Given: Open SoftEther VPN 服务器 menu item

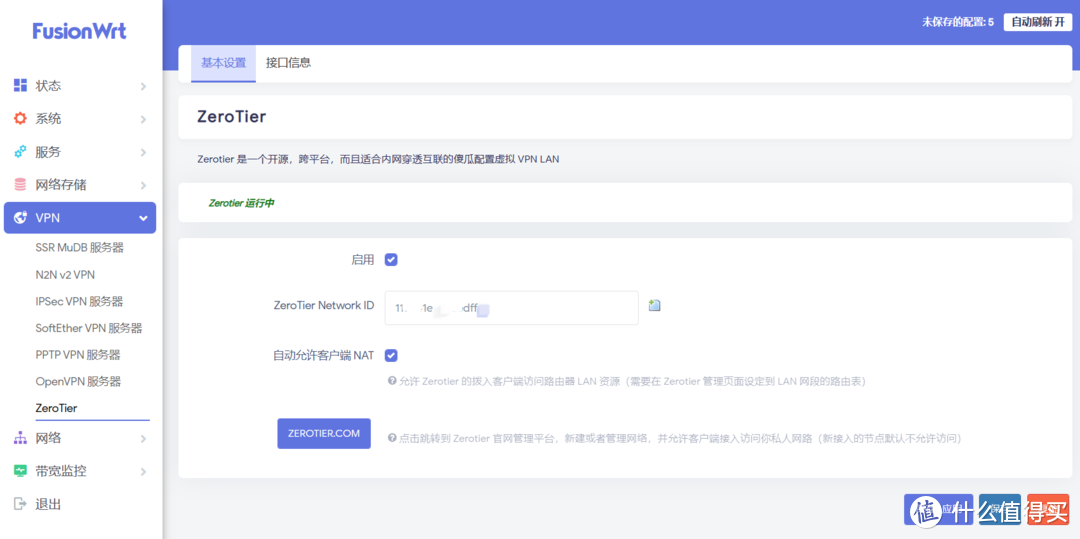Looking at the screenshot, I should click(x=89, y=328).
